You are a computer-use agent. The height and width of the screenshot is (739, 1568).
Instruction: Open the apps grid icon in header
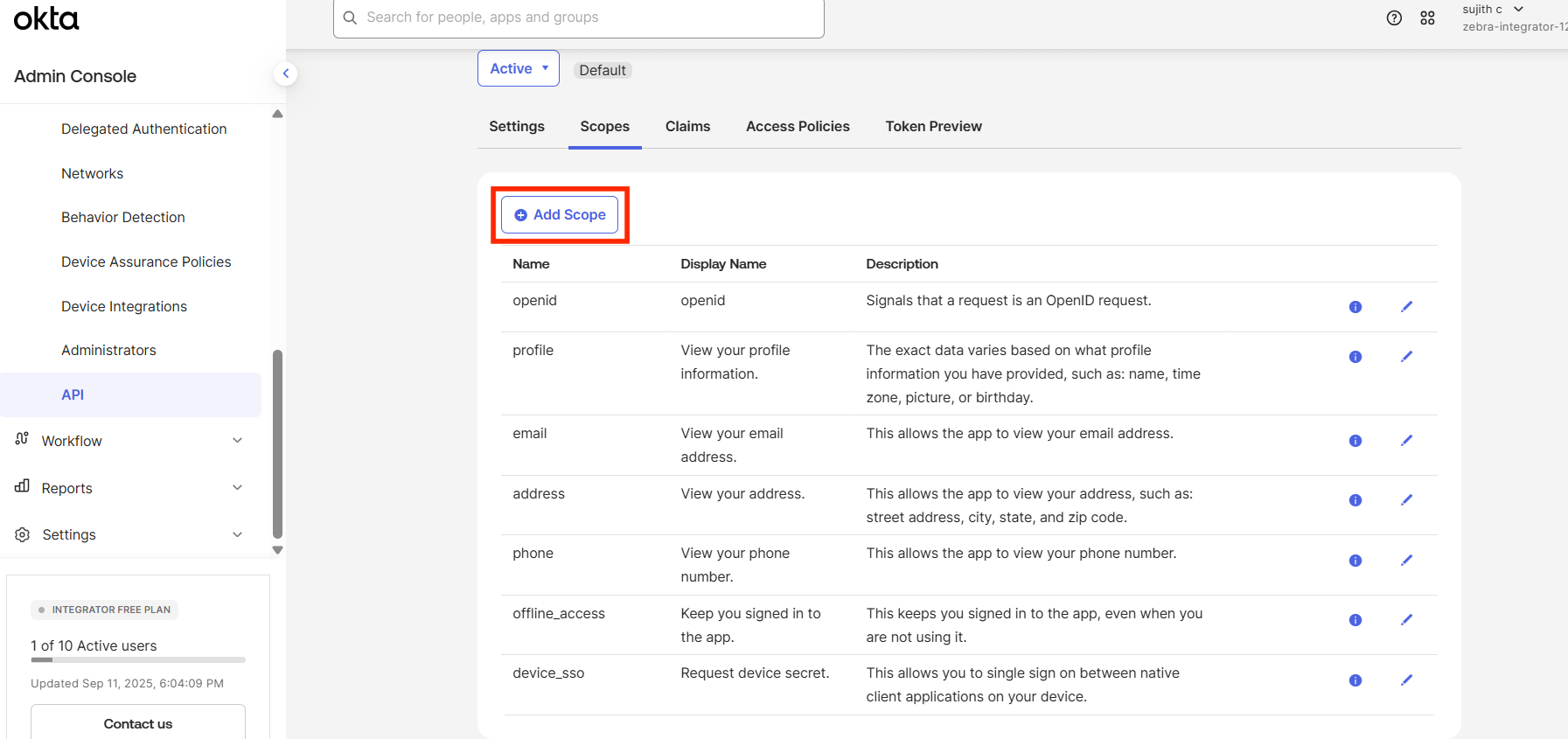1427,18
